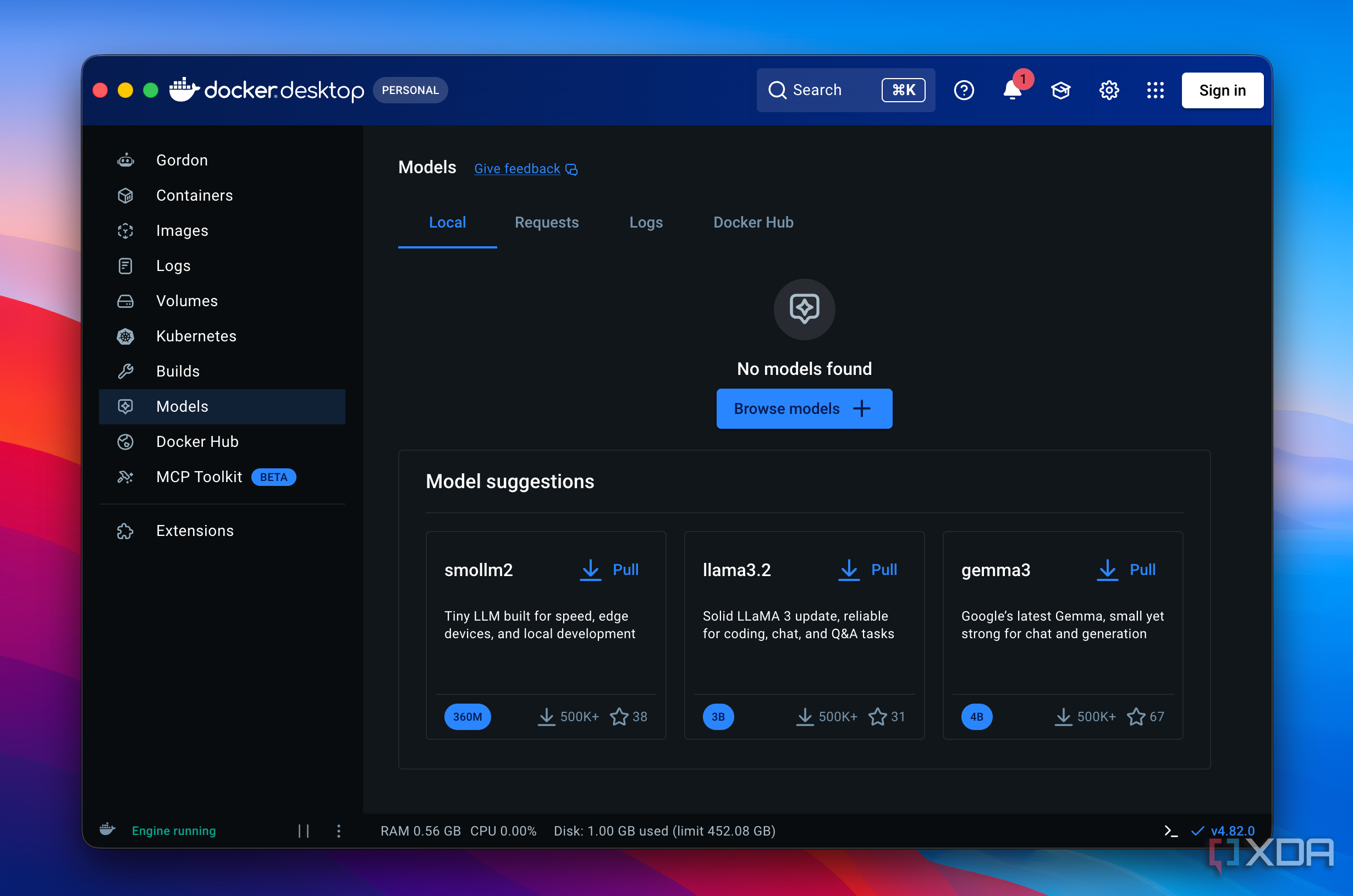The width and height of the screenshot is (1353, 896).
Task: Click the Sign in button
Action: tap(1222, 90)
